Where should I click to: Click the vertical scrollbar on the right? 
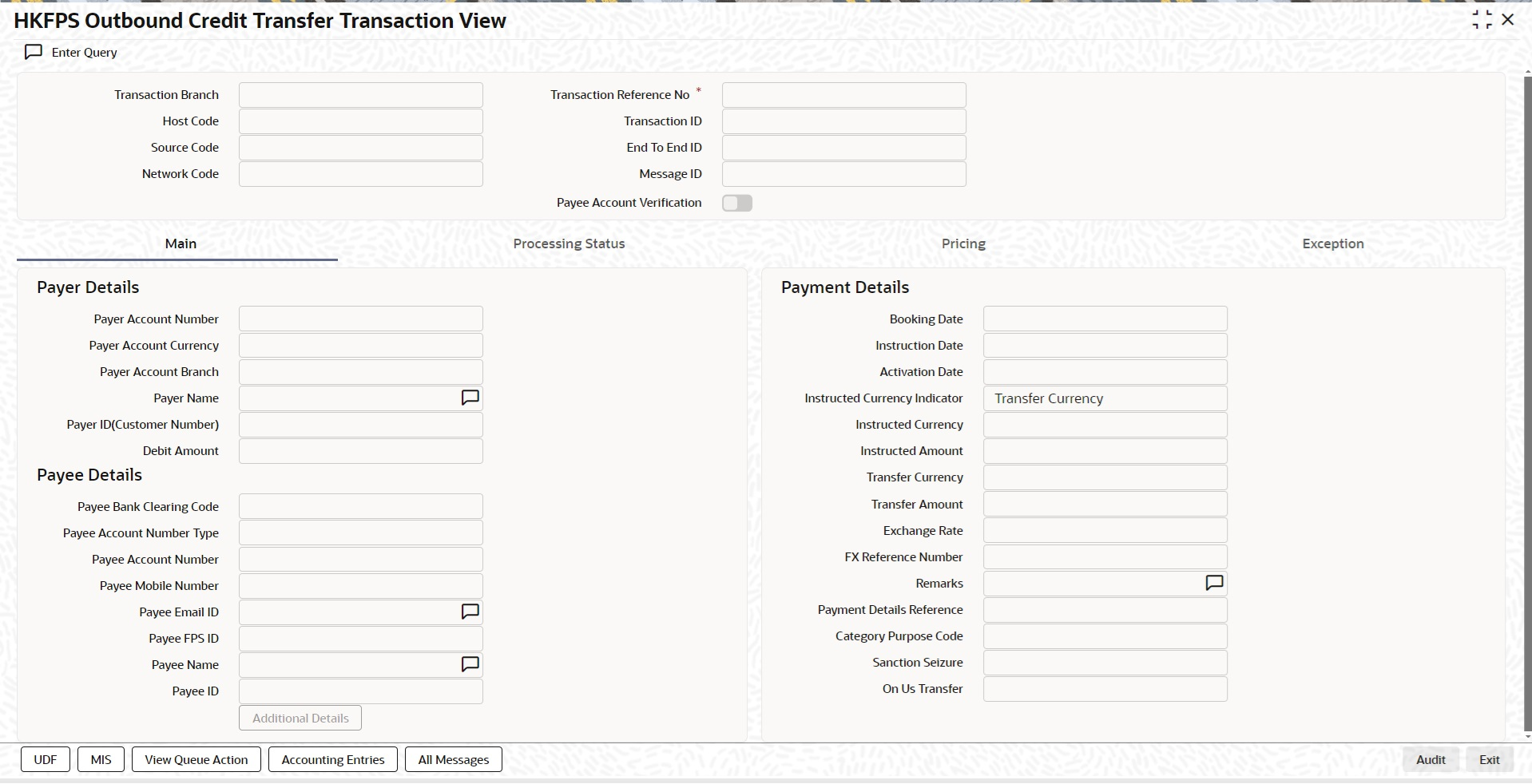(x=1527, y=399)
